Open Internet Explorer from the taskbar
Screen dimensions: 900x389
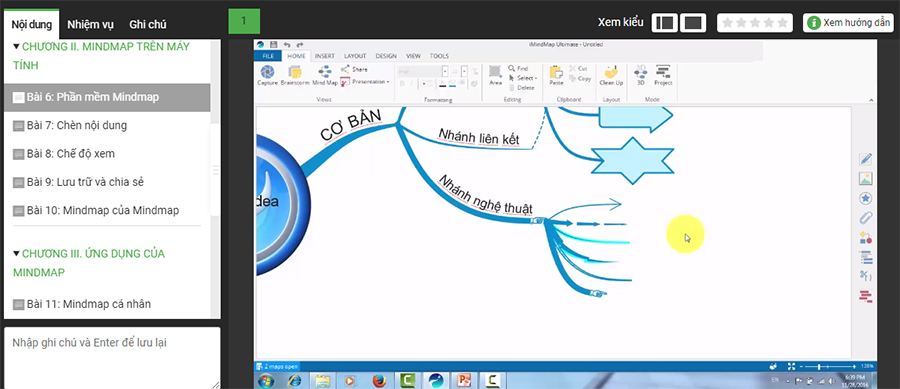tap(294, 380)
